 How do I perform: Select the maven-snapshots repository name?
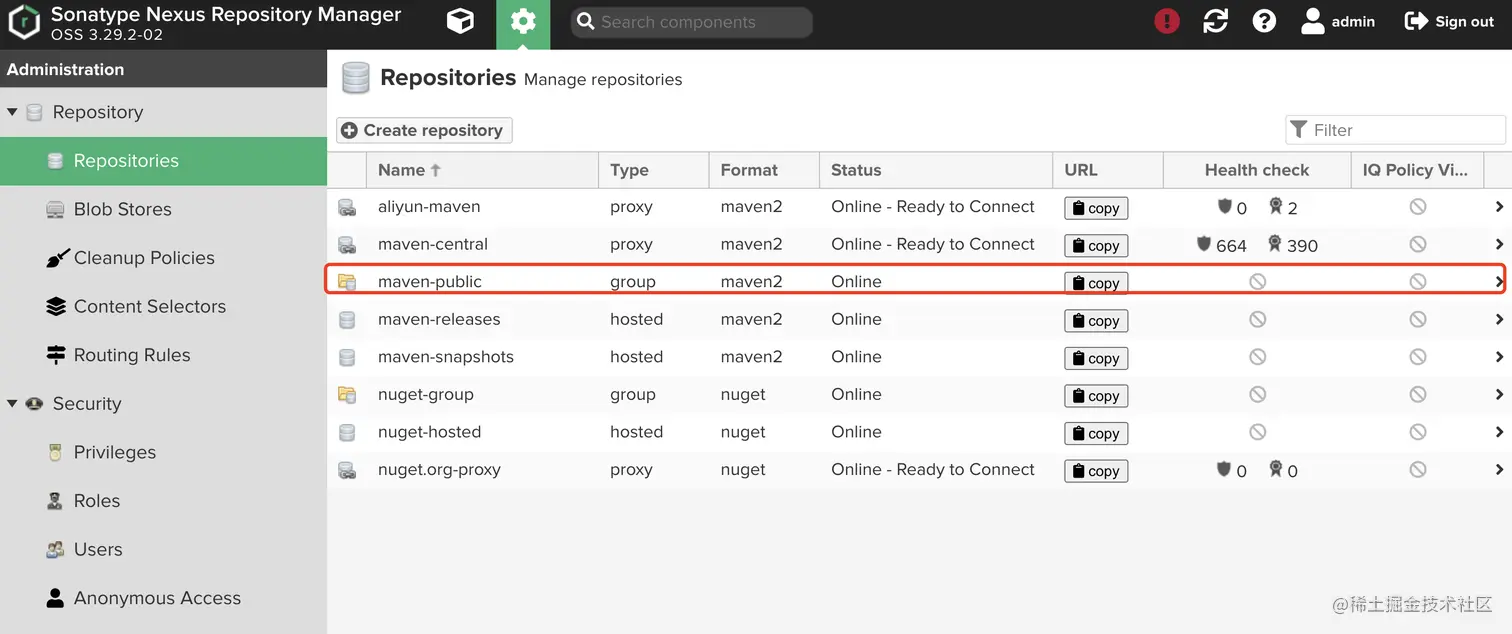[446, 357]
